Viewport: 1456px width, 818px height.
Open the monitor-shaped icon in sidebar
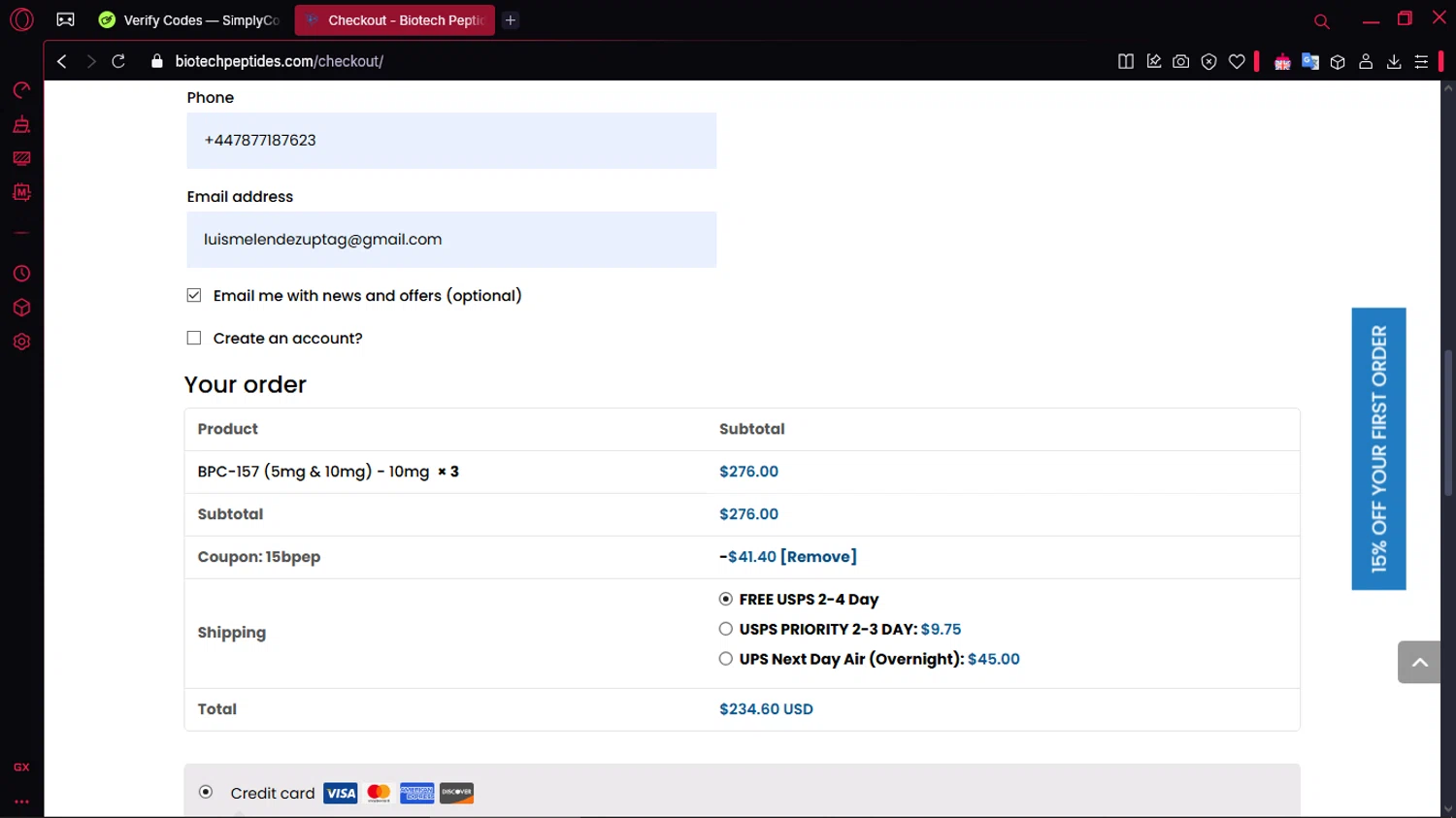point(21,158)
